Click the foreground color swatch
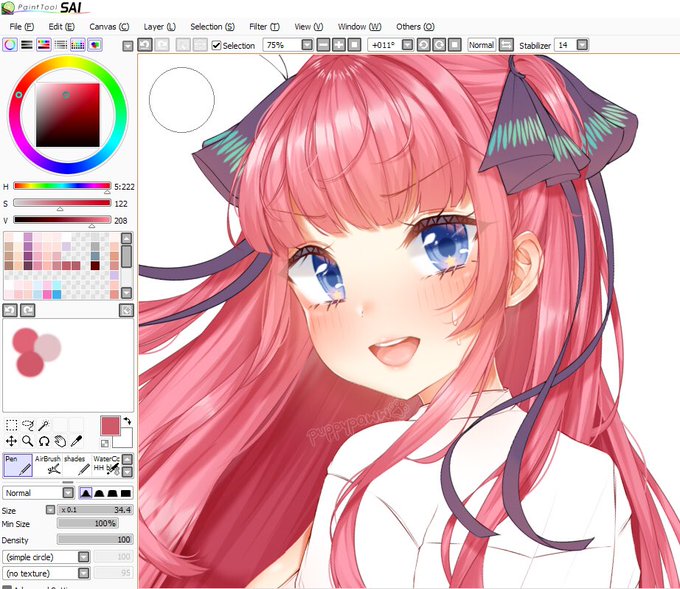The height and width of the screenshot is (589, 680). click(110, 425)
